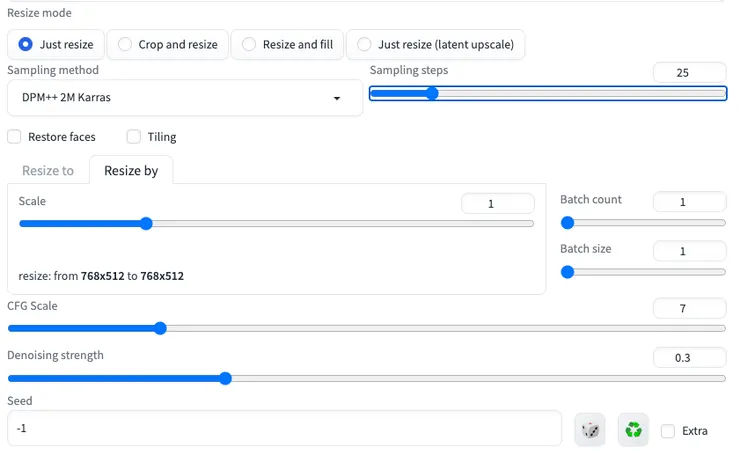Click the dice icon to randomize seed
Image resolution: width=740 pixels, height=456 pixels.
pos(590,430)
